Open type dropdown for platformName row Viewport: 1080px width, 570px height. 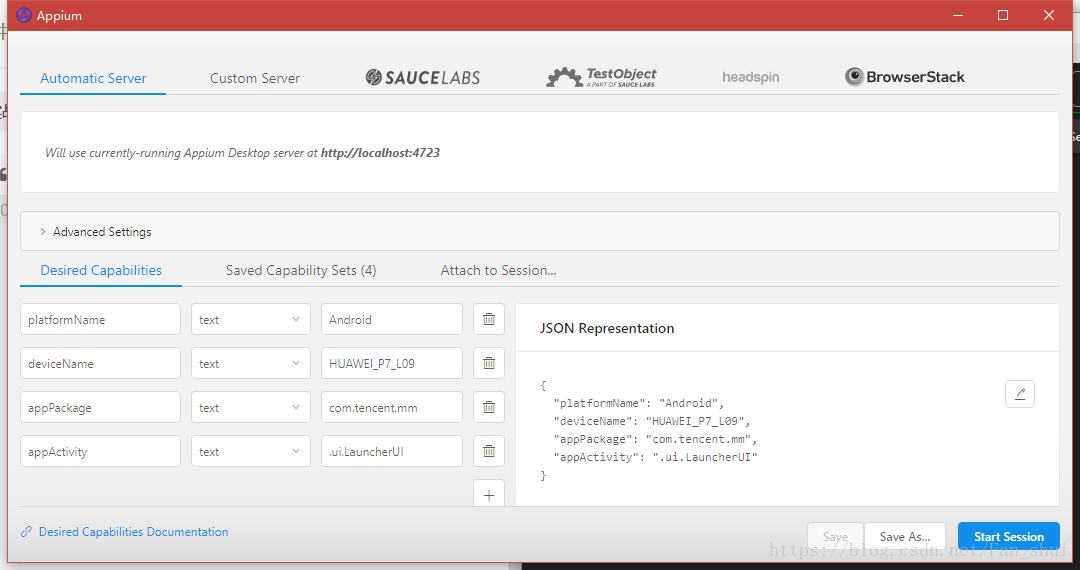click(x=251, y=319)
